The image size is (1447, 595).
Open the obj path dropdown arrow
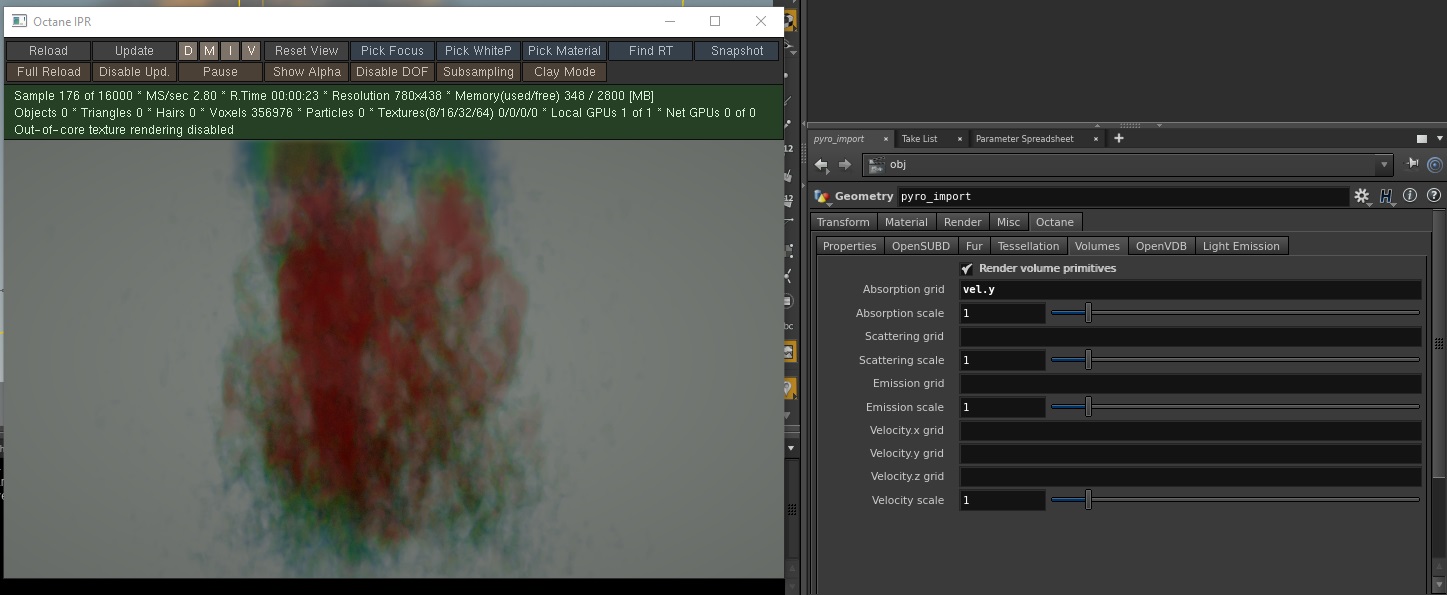coord(1384,165)
